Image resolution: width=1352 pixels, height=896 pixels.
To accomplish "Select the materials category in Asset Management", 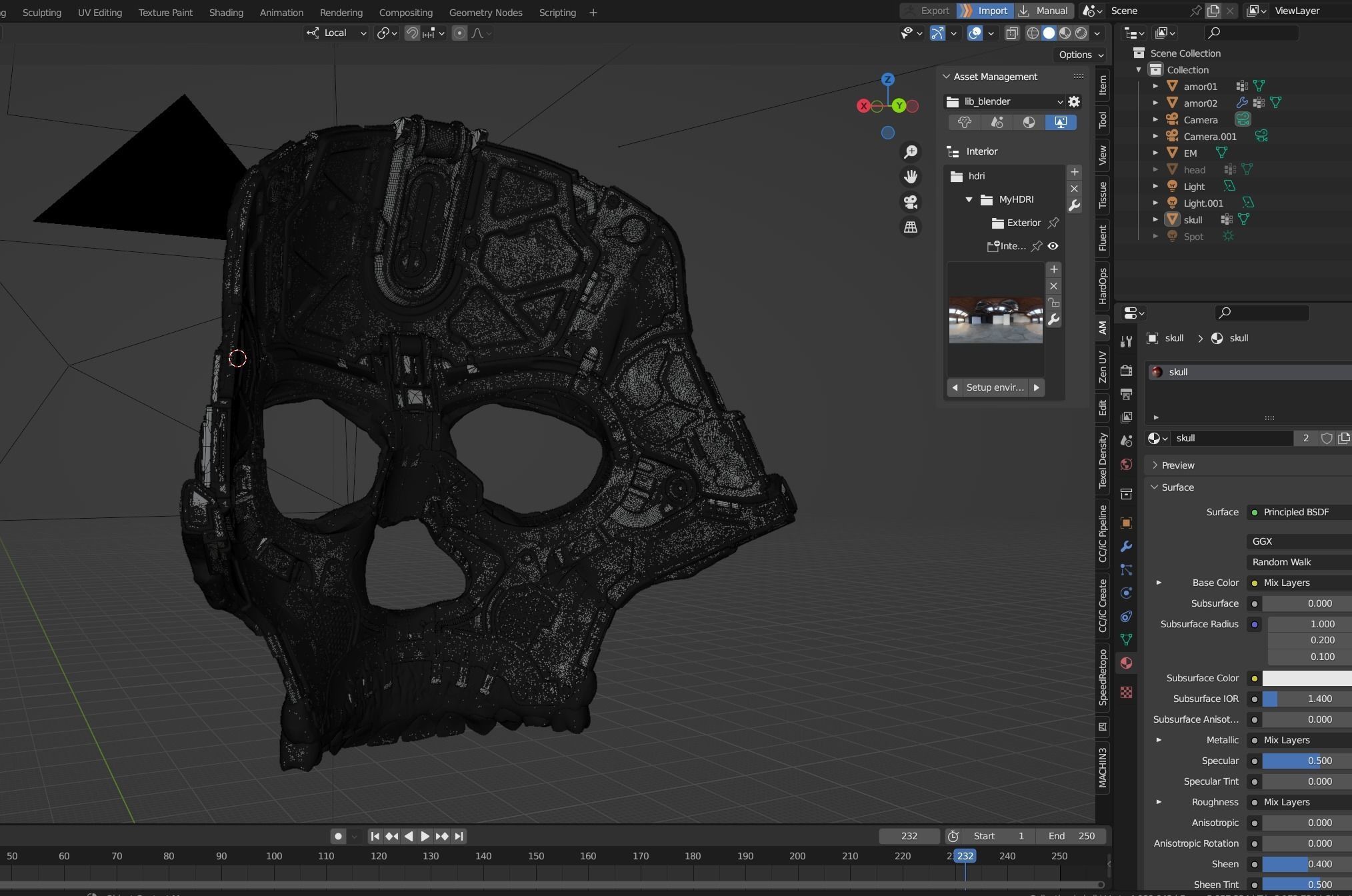I will [x=1029, y=122].
